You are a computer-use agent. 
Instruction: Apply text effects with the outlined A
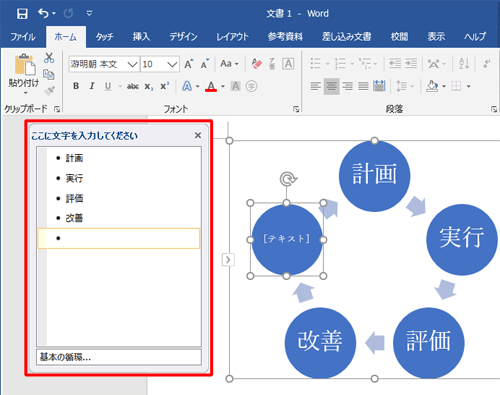187,86
